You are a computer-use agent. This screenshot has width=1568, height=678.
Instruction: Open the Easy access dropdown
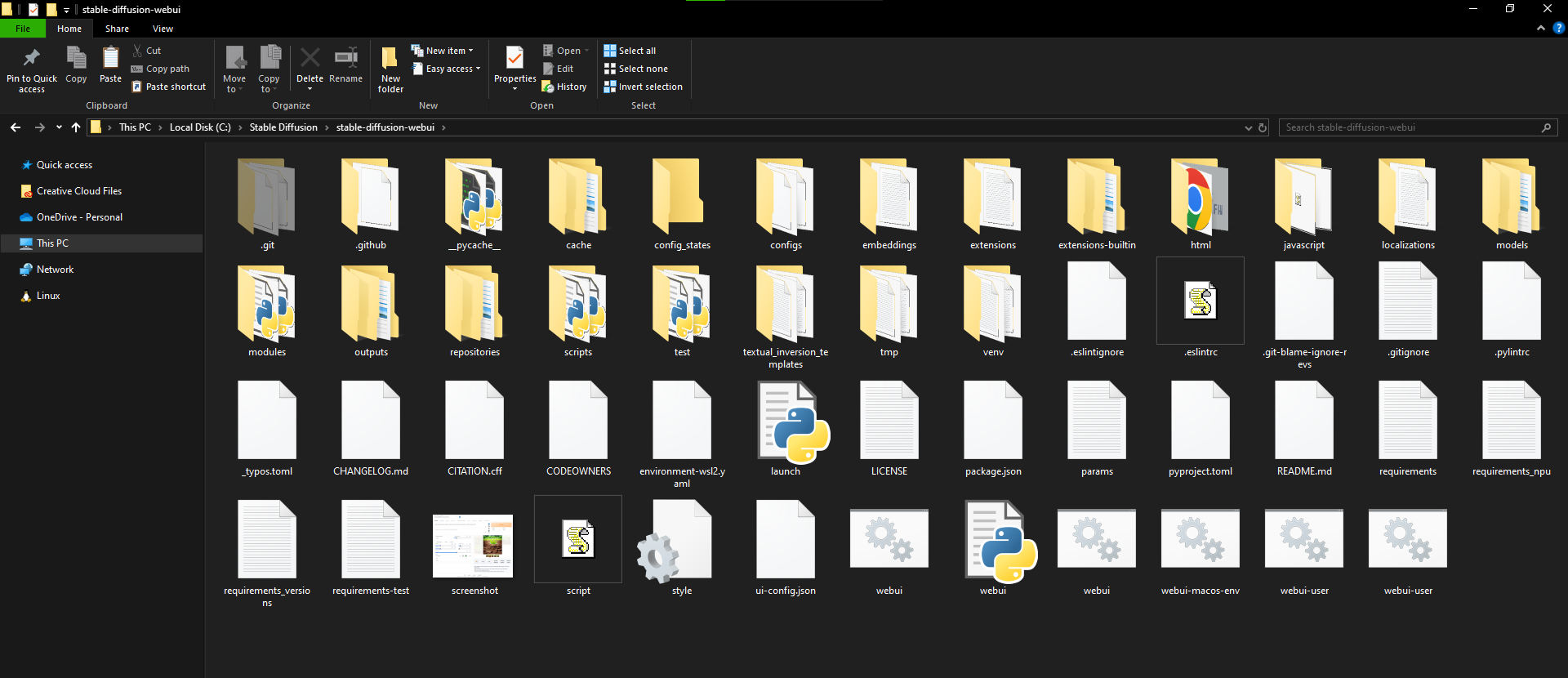point(446,69)
